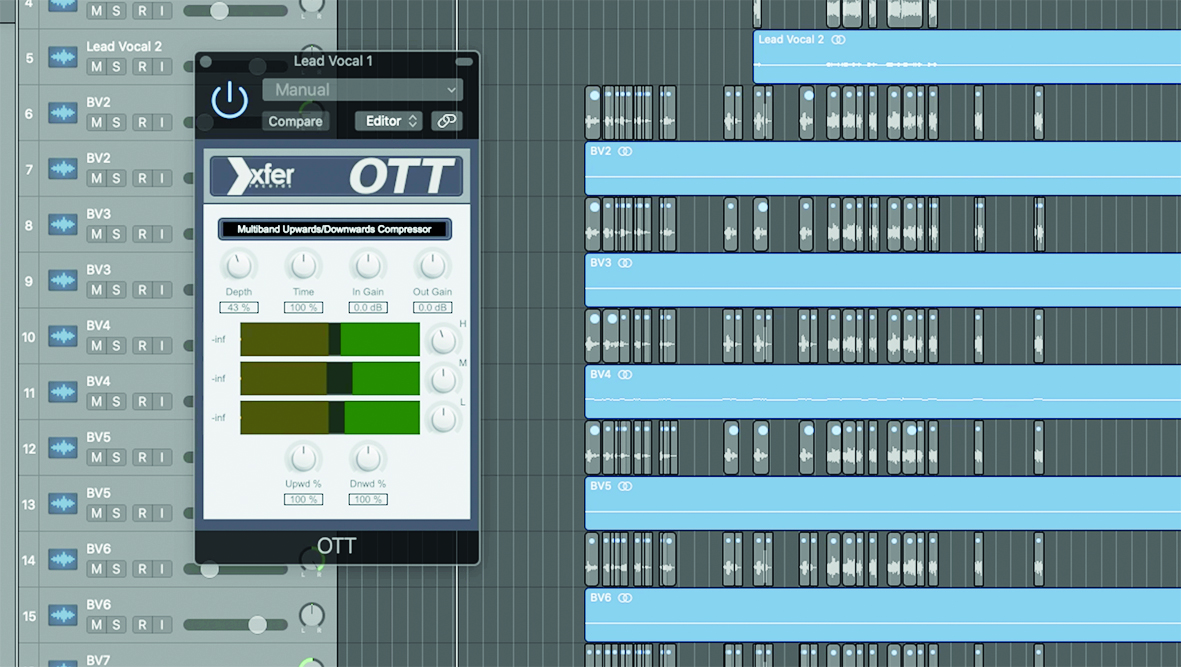Click input monitoring on track 15 BV6
The image size is (1181, 667).
(x=161, y=624)
